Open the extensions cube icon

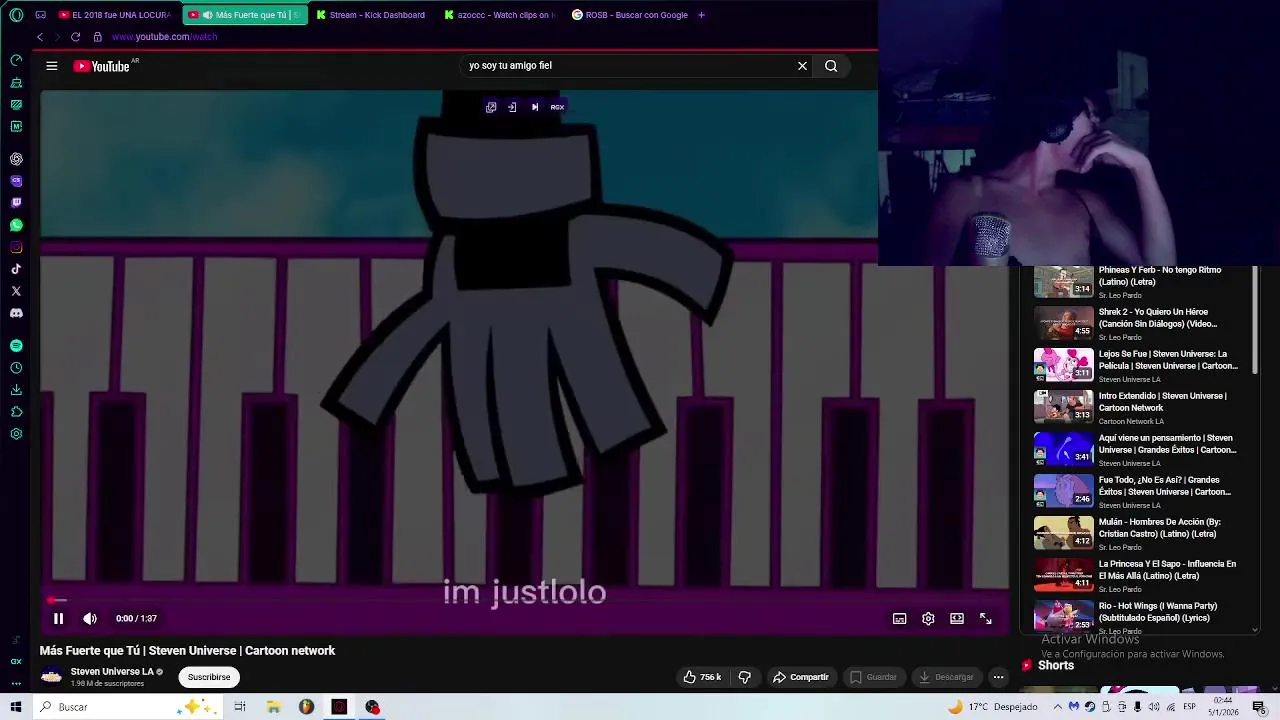click(16, 412)
